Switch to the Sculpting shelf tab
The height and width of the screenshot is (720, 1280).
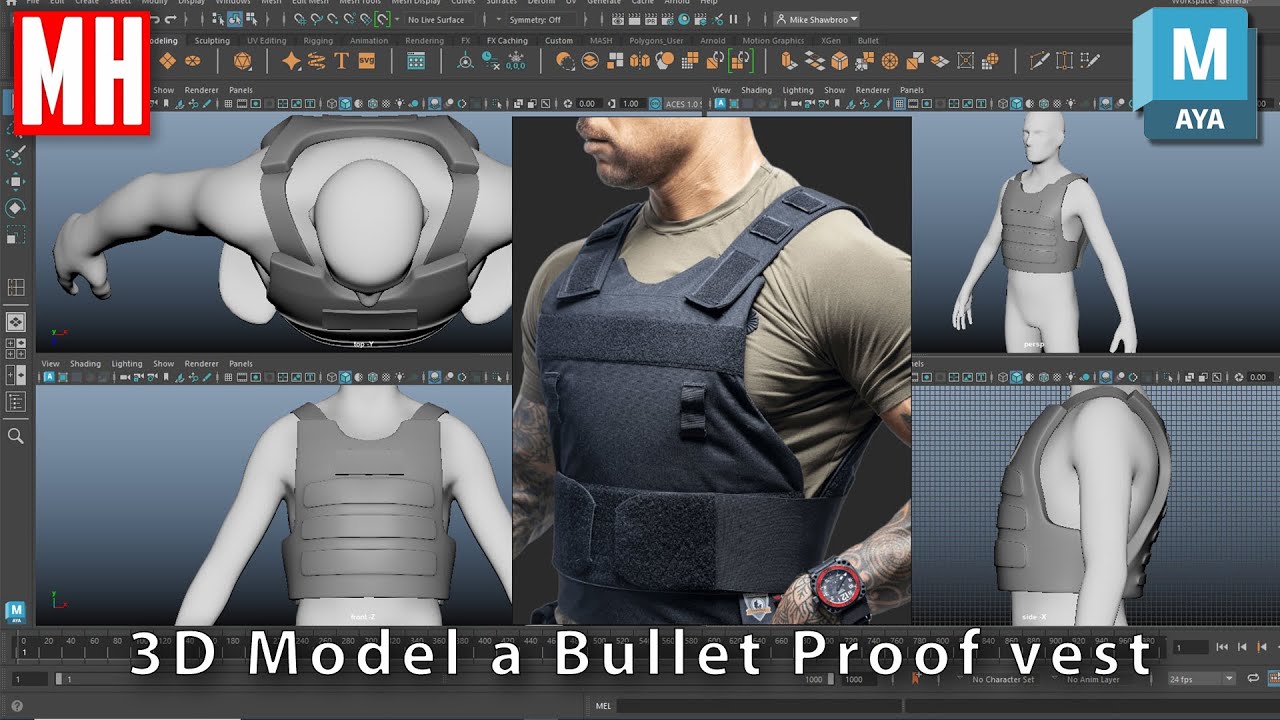(x=212, y=41)
